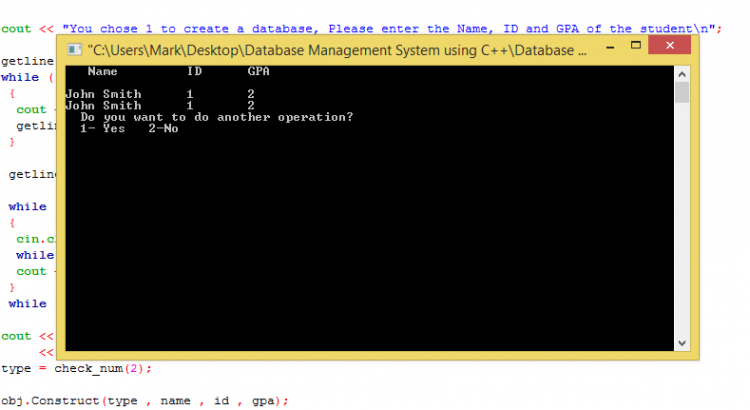The height and width of the screenshot is (410, 750).
Task: Open the console window system menu icon
Action: [x=75, y=49]
